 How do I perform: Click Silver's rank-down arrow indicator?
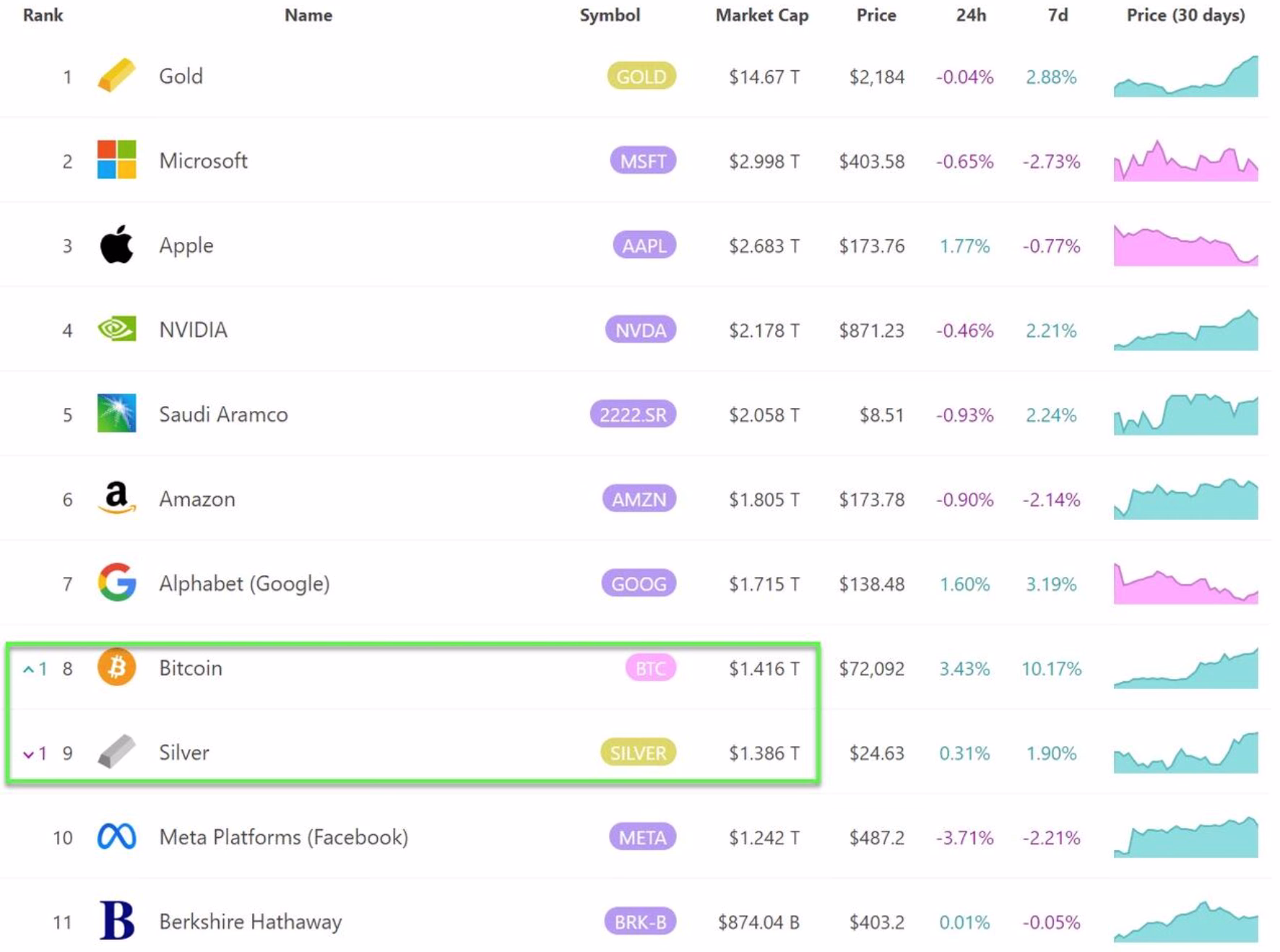click(x=29, y=754)
